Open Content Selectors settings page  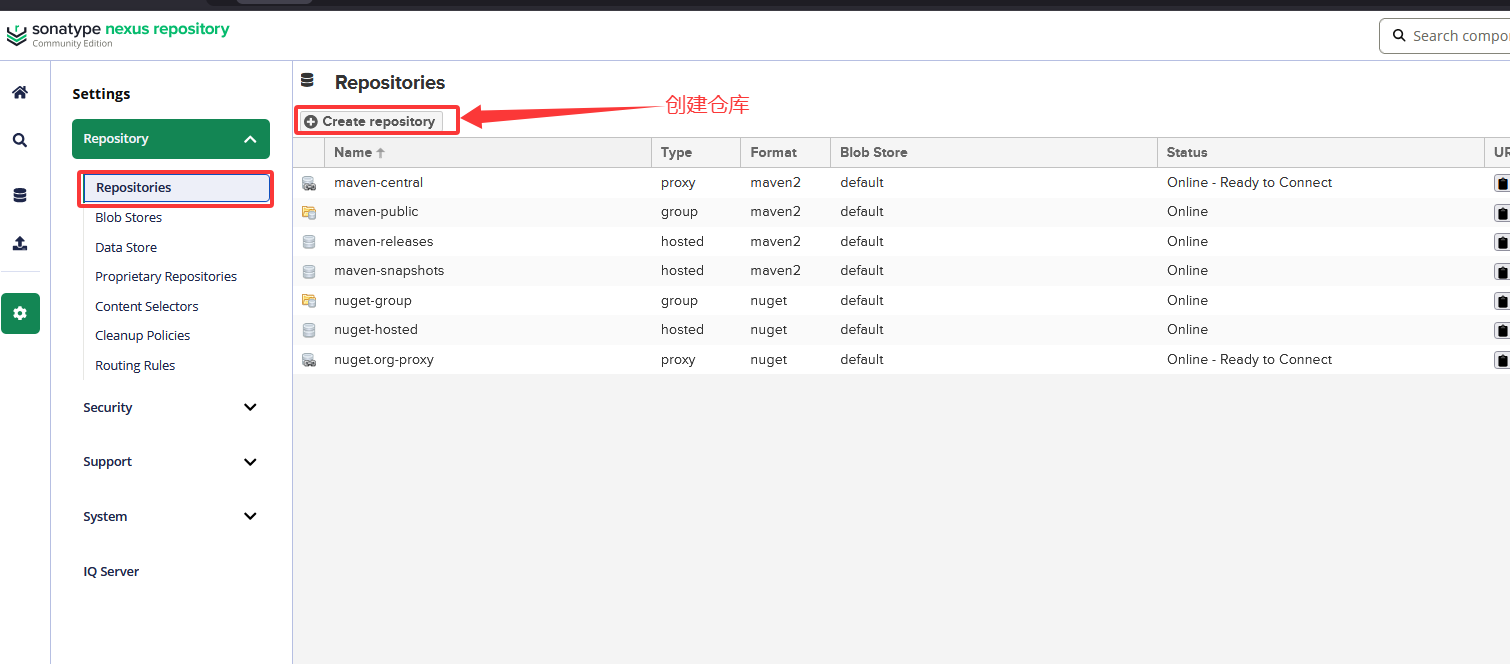147,306
